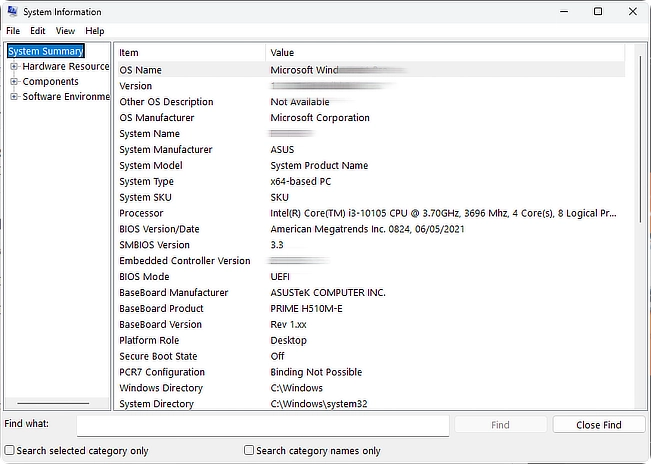
Task: Select the System Directory row
Action: click(371, 404)
